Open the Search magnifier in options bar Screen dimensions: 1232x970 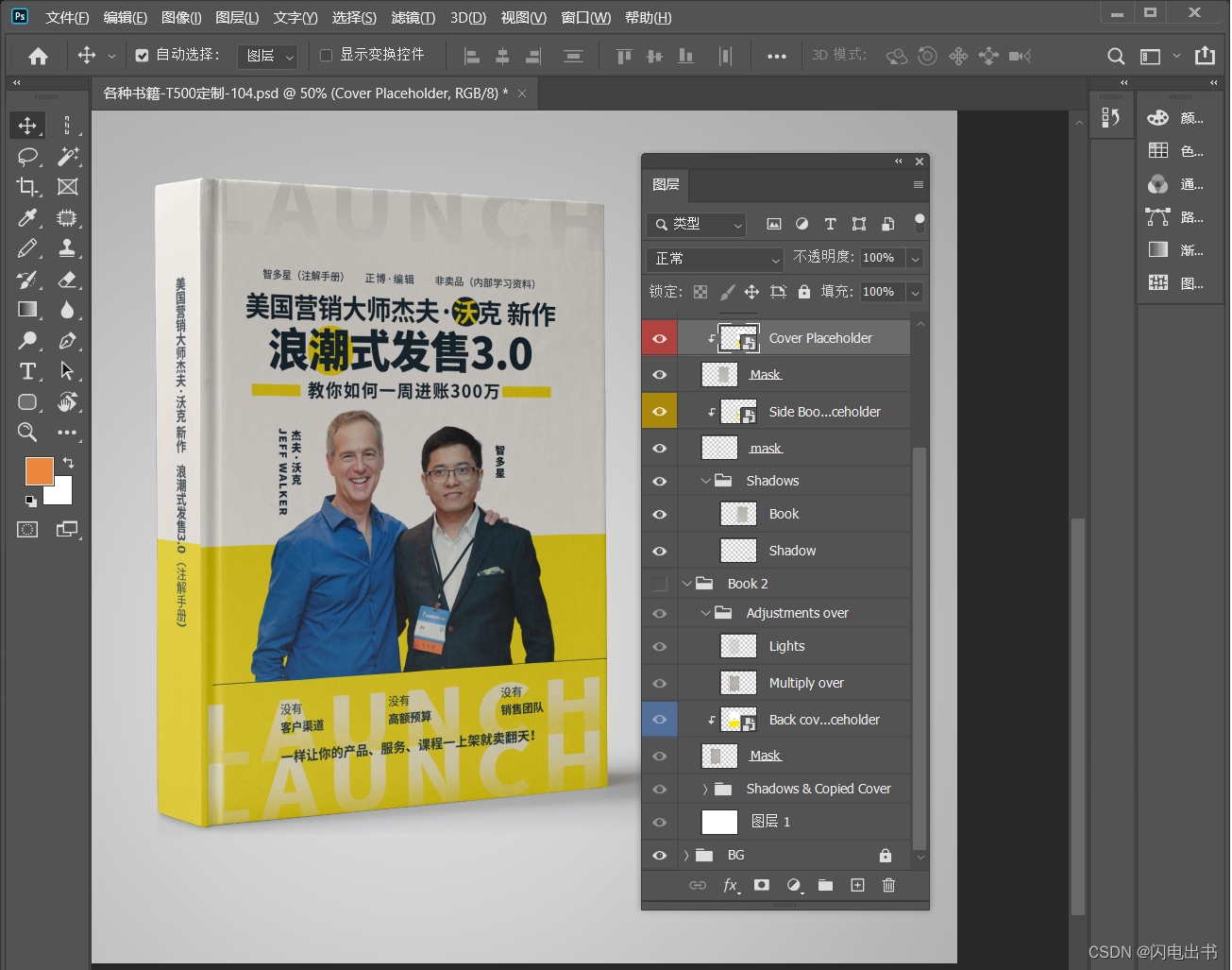point(1116,57)
